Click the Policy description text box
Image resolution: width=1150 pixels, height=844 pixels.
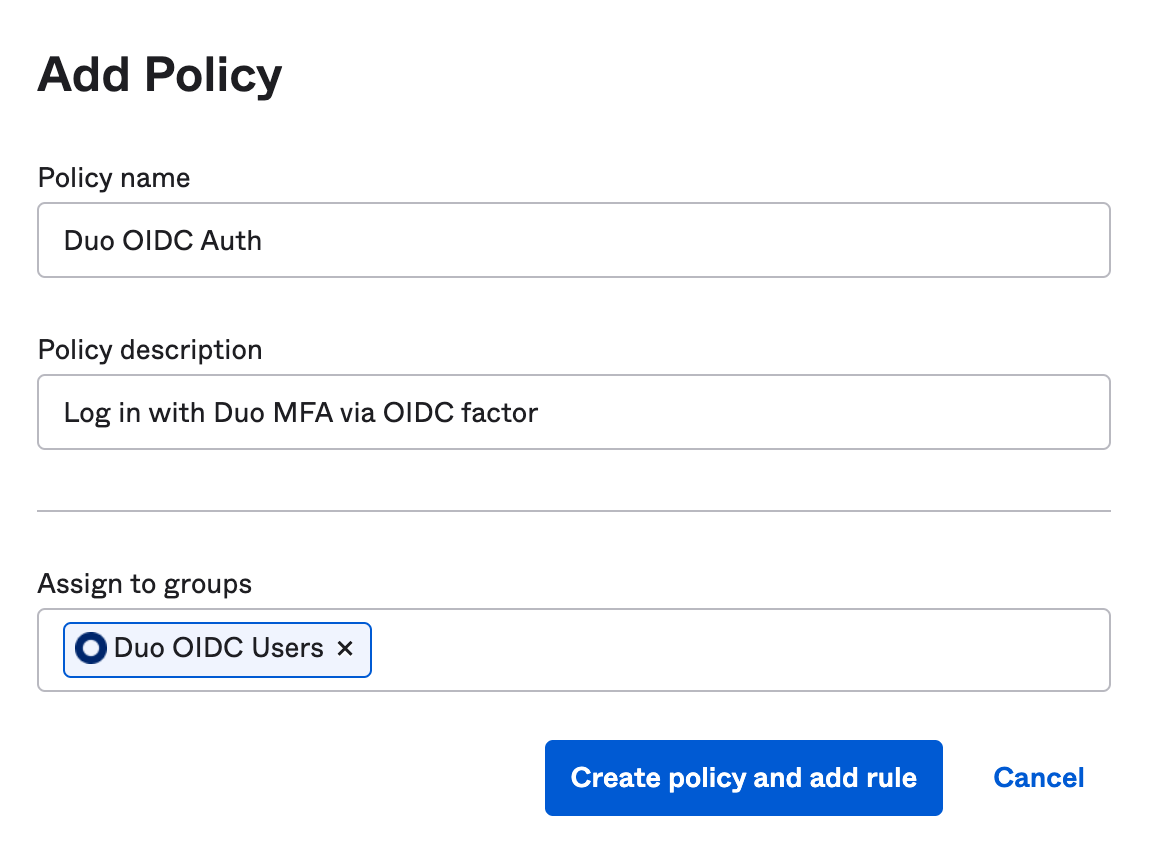573,412
